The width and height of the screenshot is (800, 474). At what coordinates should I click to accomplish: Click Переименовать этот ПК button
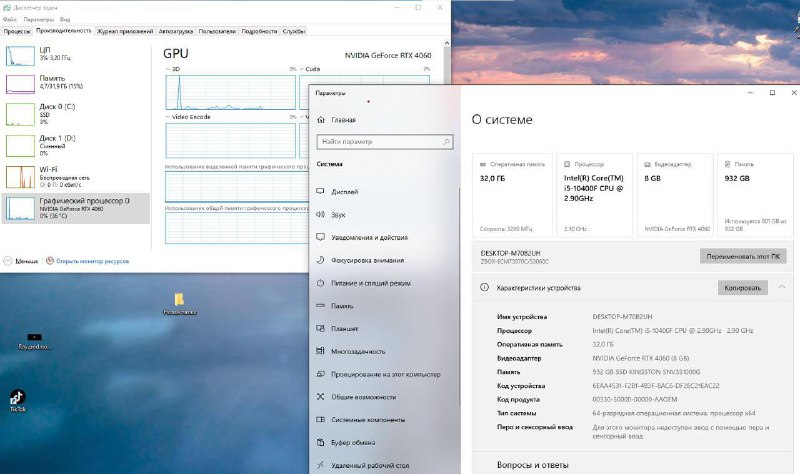[743, 257]
